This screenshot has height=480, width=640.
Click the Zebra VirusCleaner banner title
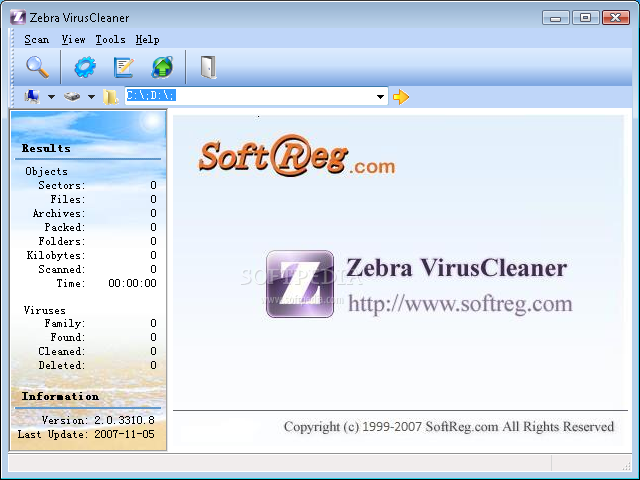click(457, 268)
